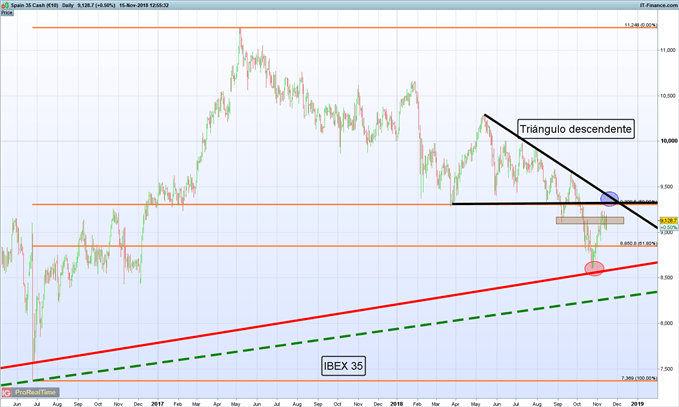The image size is (679, 407).
Task: Select the Price panel tab
Action: [x=6, y=13]
